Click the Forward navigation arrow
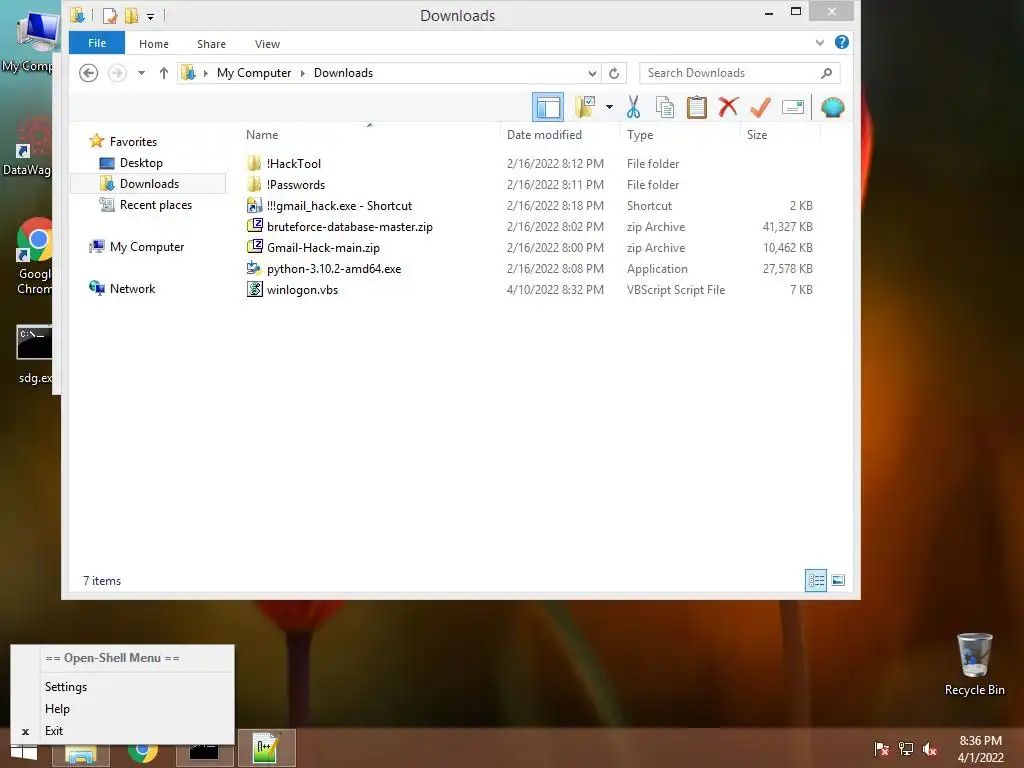1024x768 pixels. pos(117,72)
